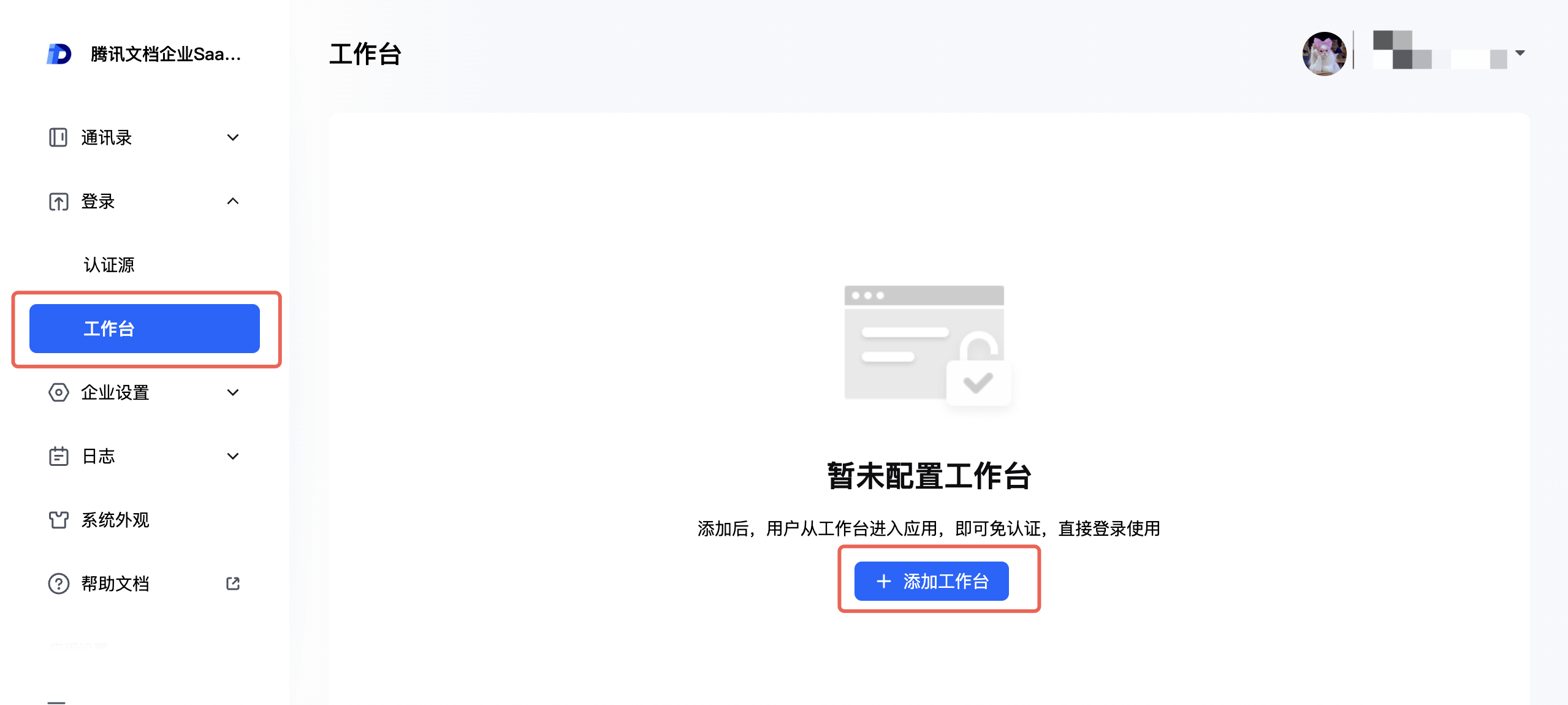Expand the 通讯录 chevron
This screenshot has width=1568, height=705.
pos(233,137)
